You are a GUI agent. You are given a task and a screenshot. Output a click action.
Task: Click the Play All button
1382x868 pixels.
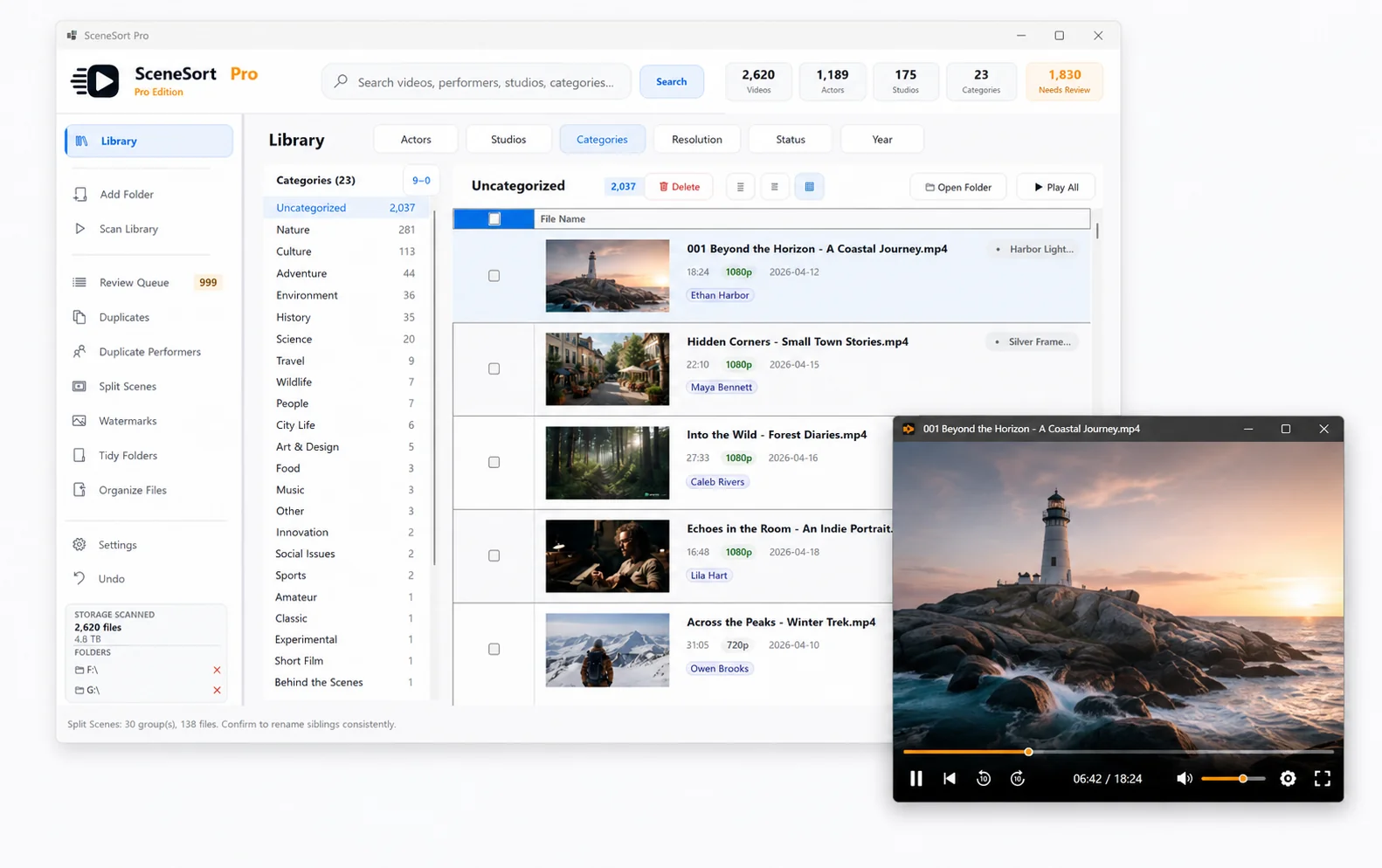pyautogui.click(x=1057, y=187)
